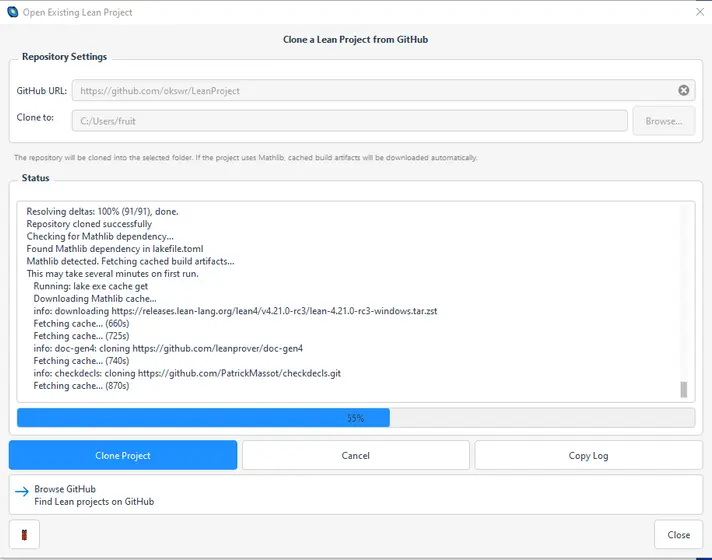Click the lean-4.21.0-rc3 download URL log line
Image resolution: width=712 pixels, height=560 pixels.
pyautogui.click(x=235, y=311)
